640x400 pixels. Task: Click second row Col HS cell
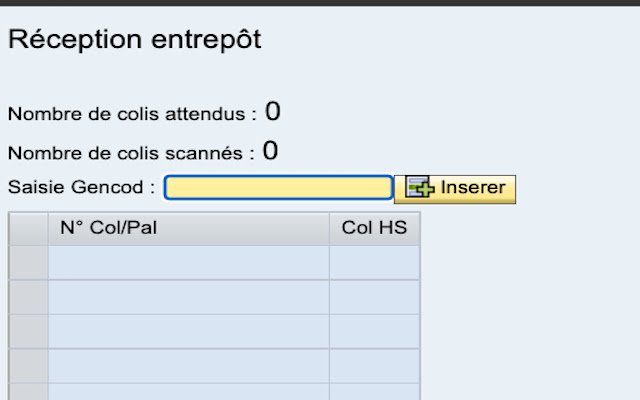374,297
